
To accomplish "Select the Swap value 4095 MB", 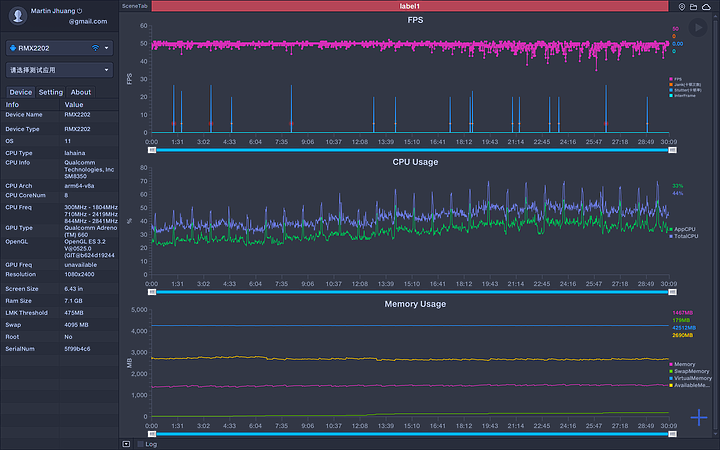I will 76,325.
